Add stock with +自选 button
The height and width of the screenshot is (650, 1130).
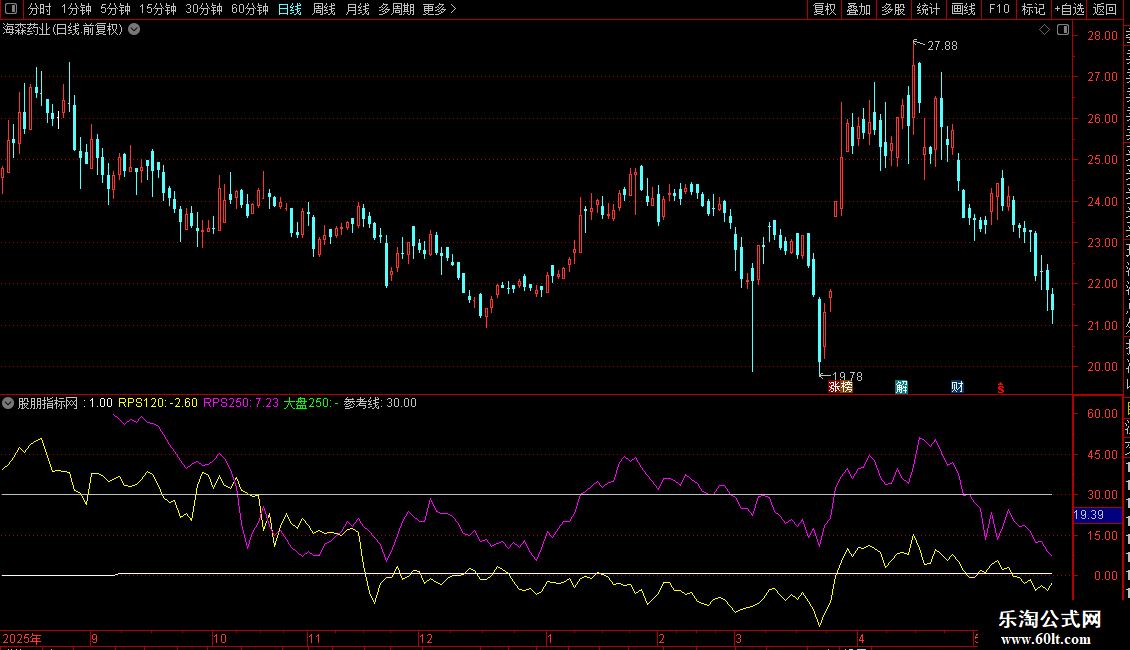point(1069,9)
